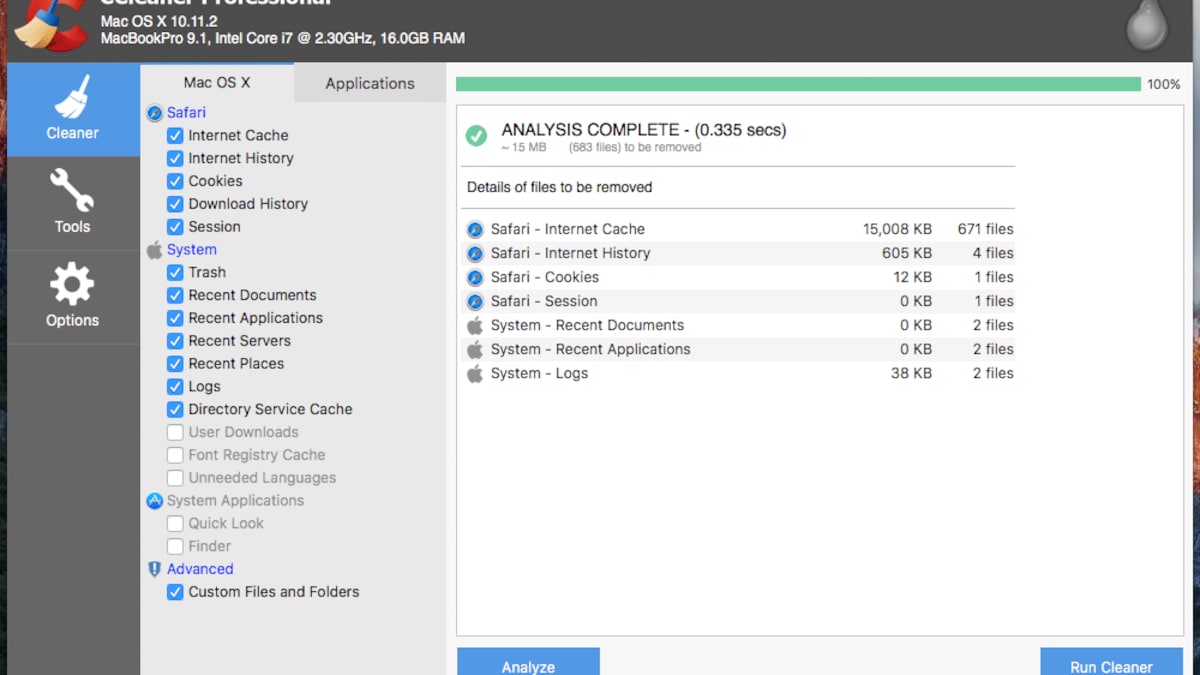The width and height of the screenshot is (1200, 675).
Task: Click the green analysis complete checkmark icon
Action: click(477, 136)
